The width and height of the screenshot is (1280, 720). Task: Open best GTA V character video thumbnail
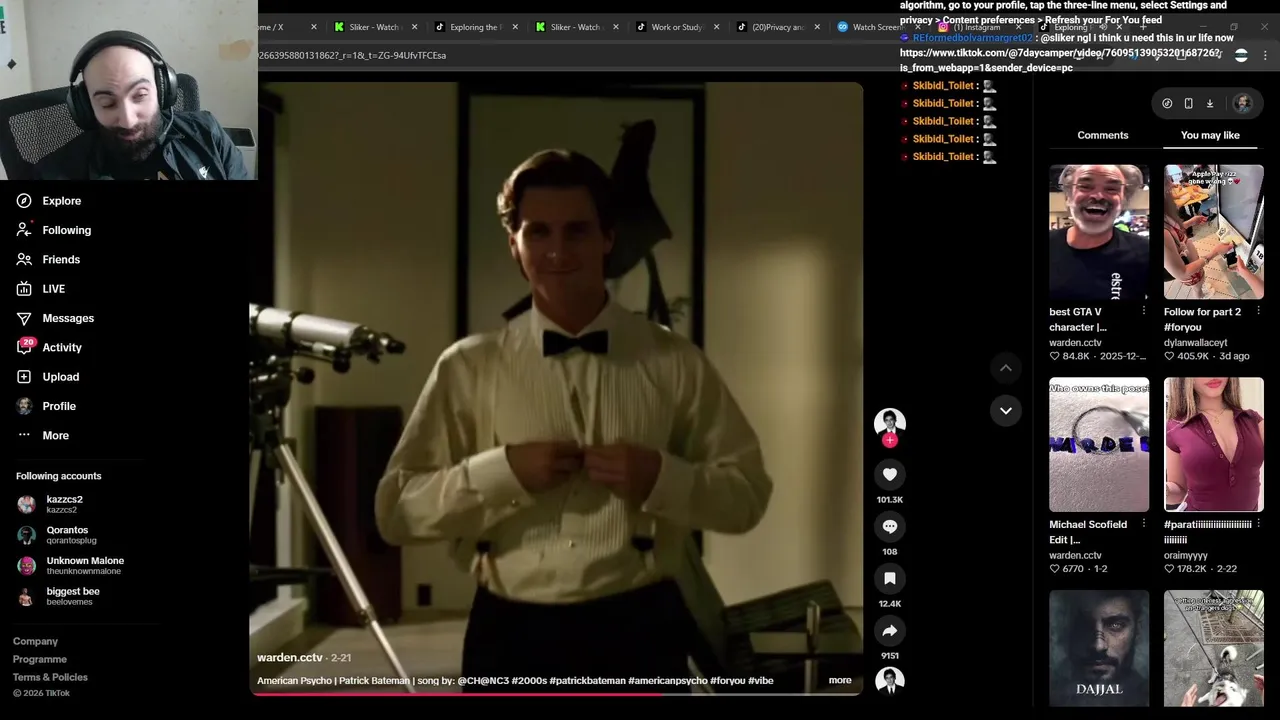point(1099,232)
